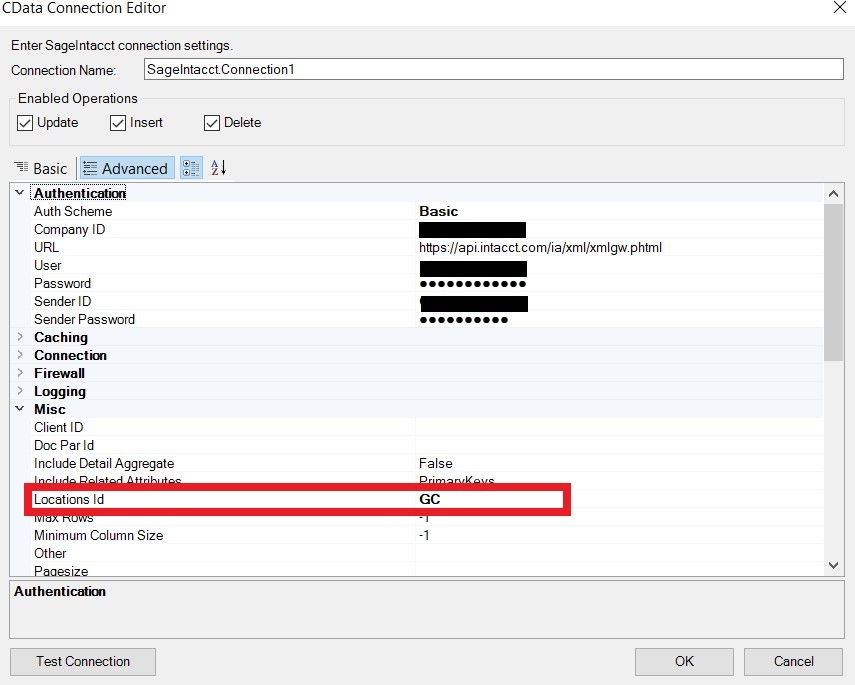The image size is (855, 685).
Task: Switch to the Advanced tab
Action: pos(127,168)
